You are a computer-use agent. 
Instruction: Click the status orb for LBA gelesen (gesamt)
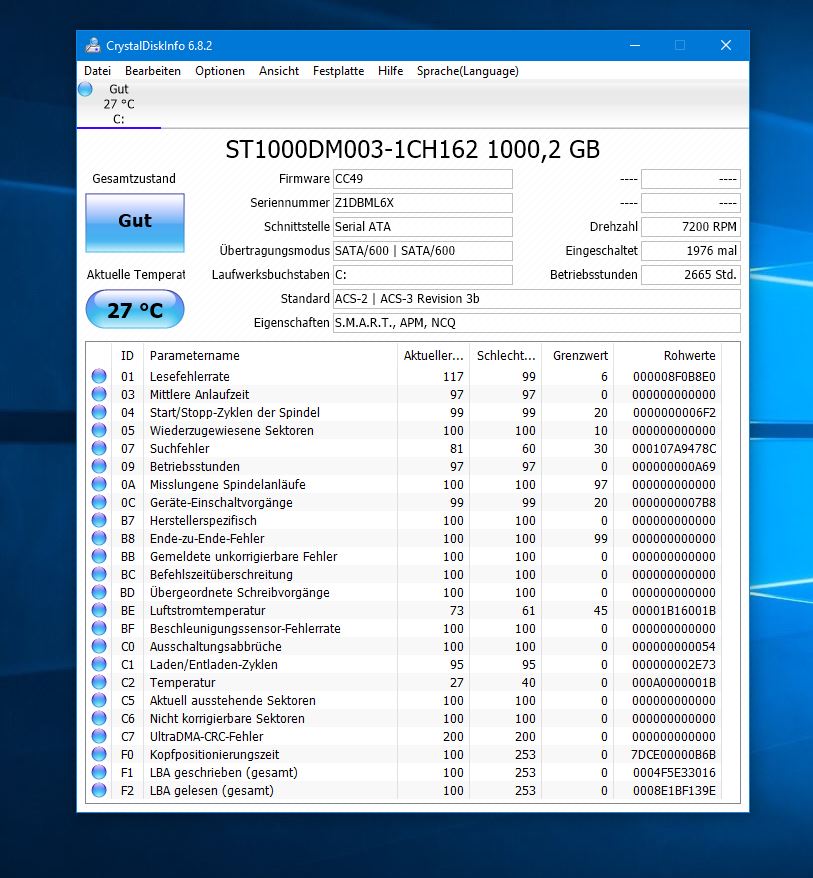[x=99, y=790]
